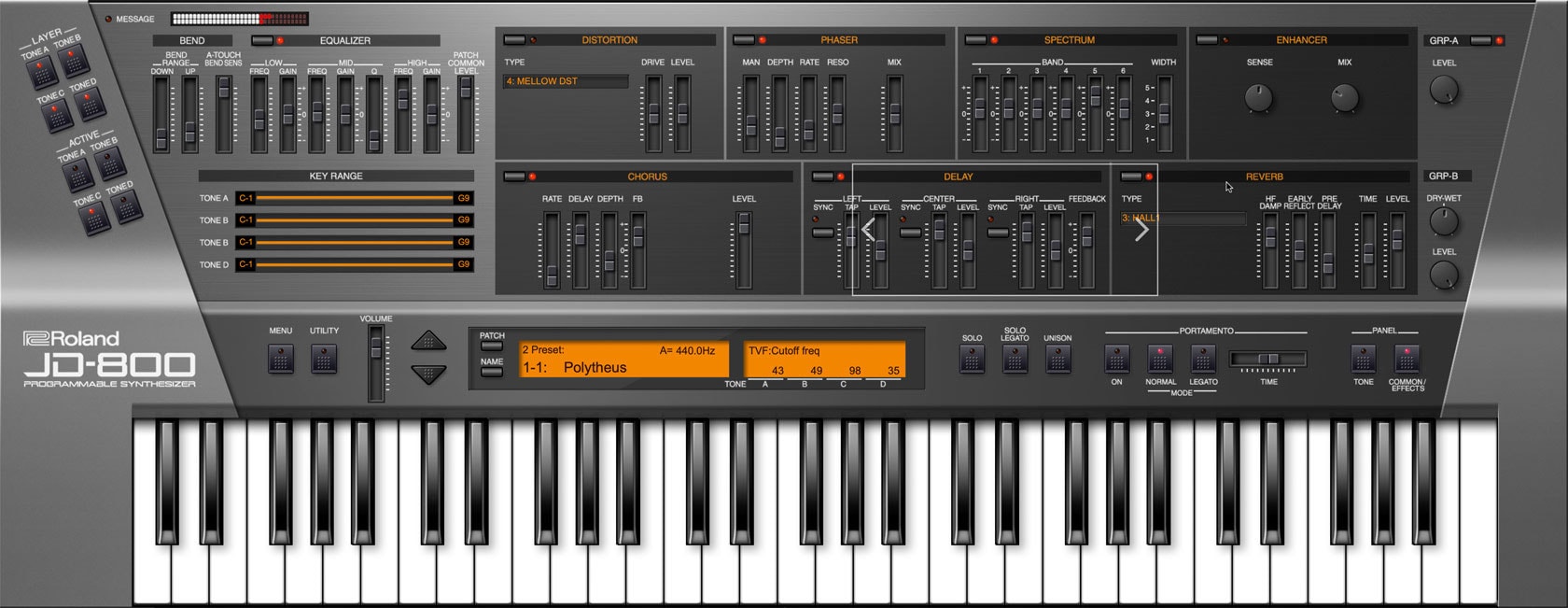Viewport: 1568px width, 608px height.
Task: Switch the panel to Common/Effects
Action: click(x=1407, y=359)
